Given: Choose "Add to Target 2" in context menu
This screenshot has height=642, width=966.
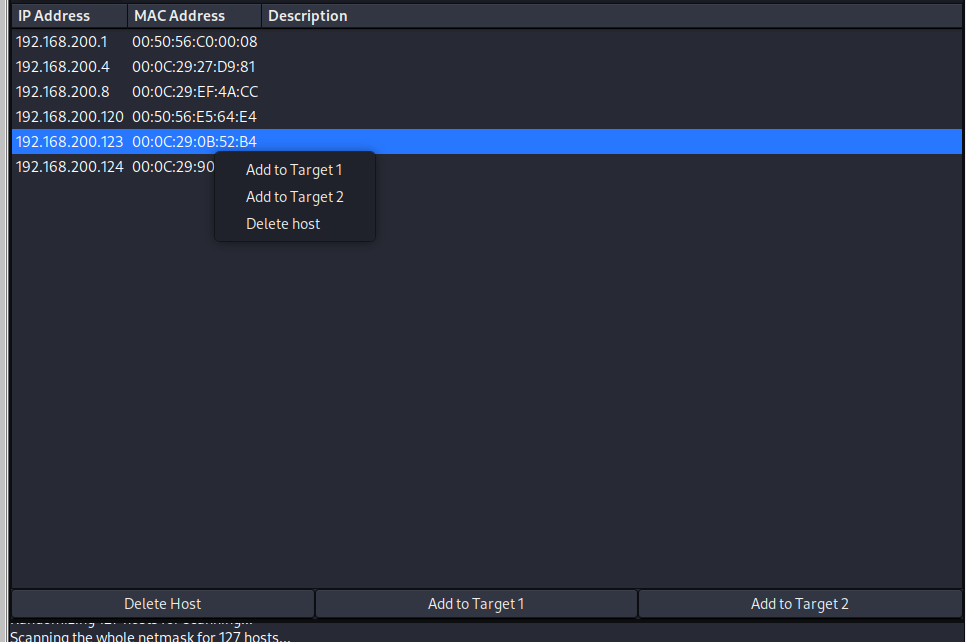Looking at the screenshot, I should click(294, 197).
